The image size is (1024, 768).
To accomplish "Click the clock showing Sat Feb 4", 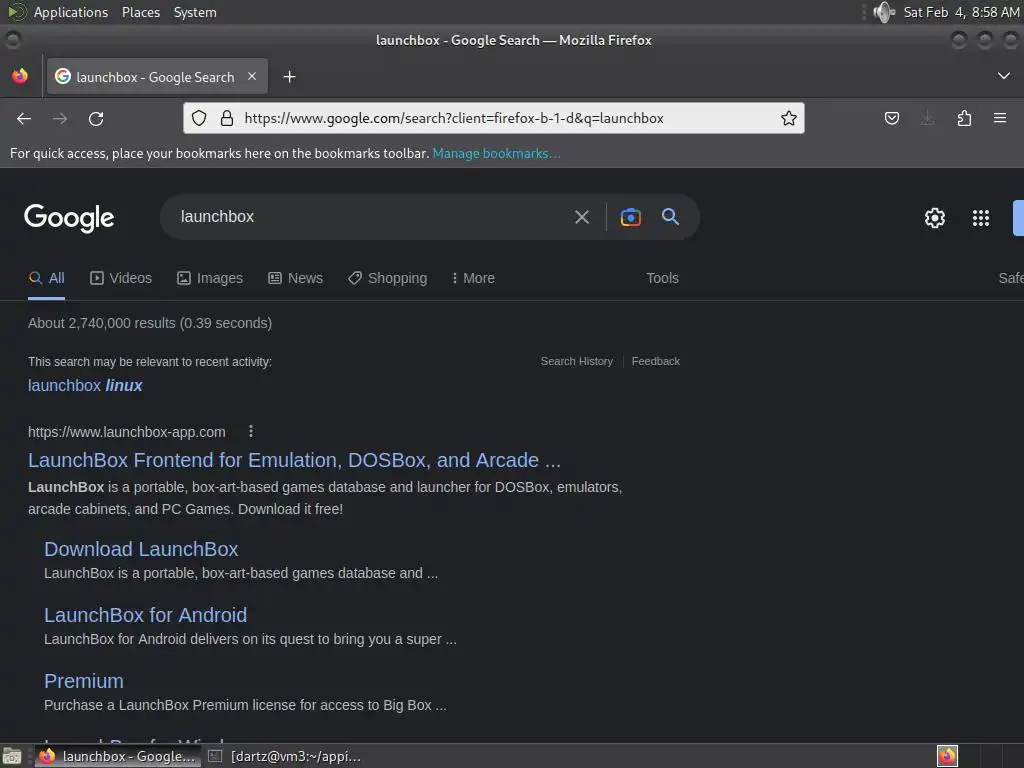I will pyautogui.click(x=961, y=12).
